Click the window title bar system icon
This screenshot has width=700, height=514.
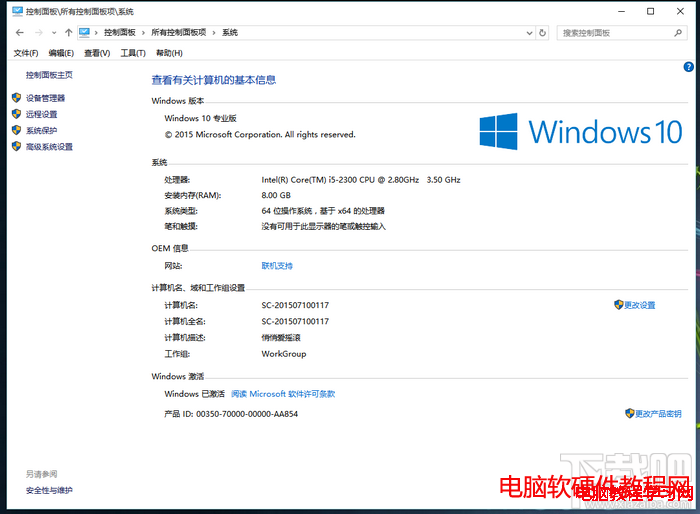click(17, 11)
